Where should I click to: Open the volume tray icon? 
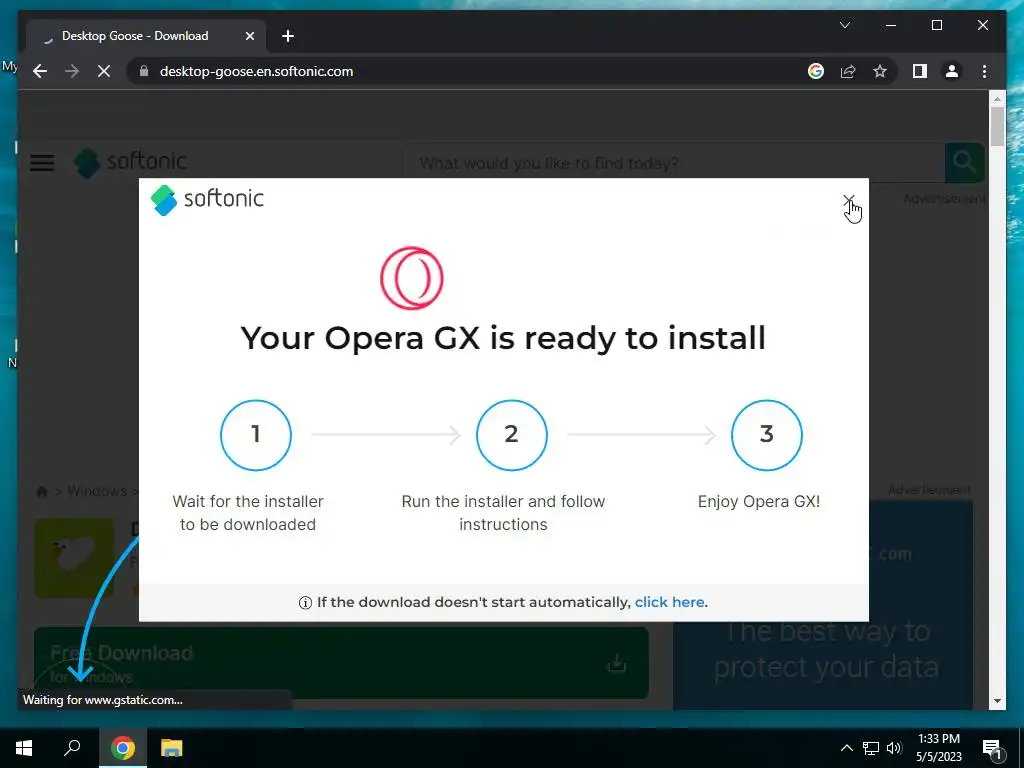894,748
